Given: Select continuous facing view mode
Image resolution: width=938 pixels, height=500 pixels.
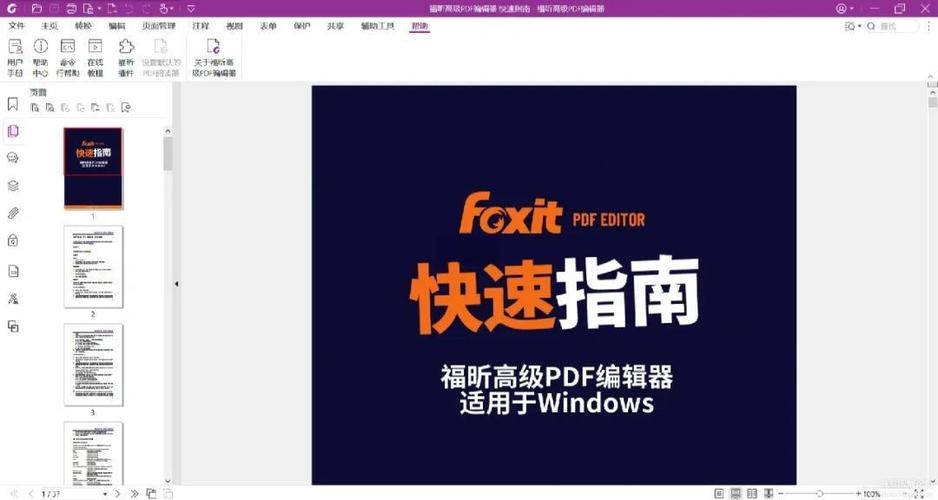Looking at the screenshot, I should click(x=769, y=494).
